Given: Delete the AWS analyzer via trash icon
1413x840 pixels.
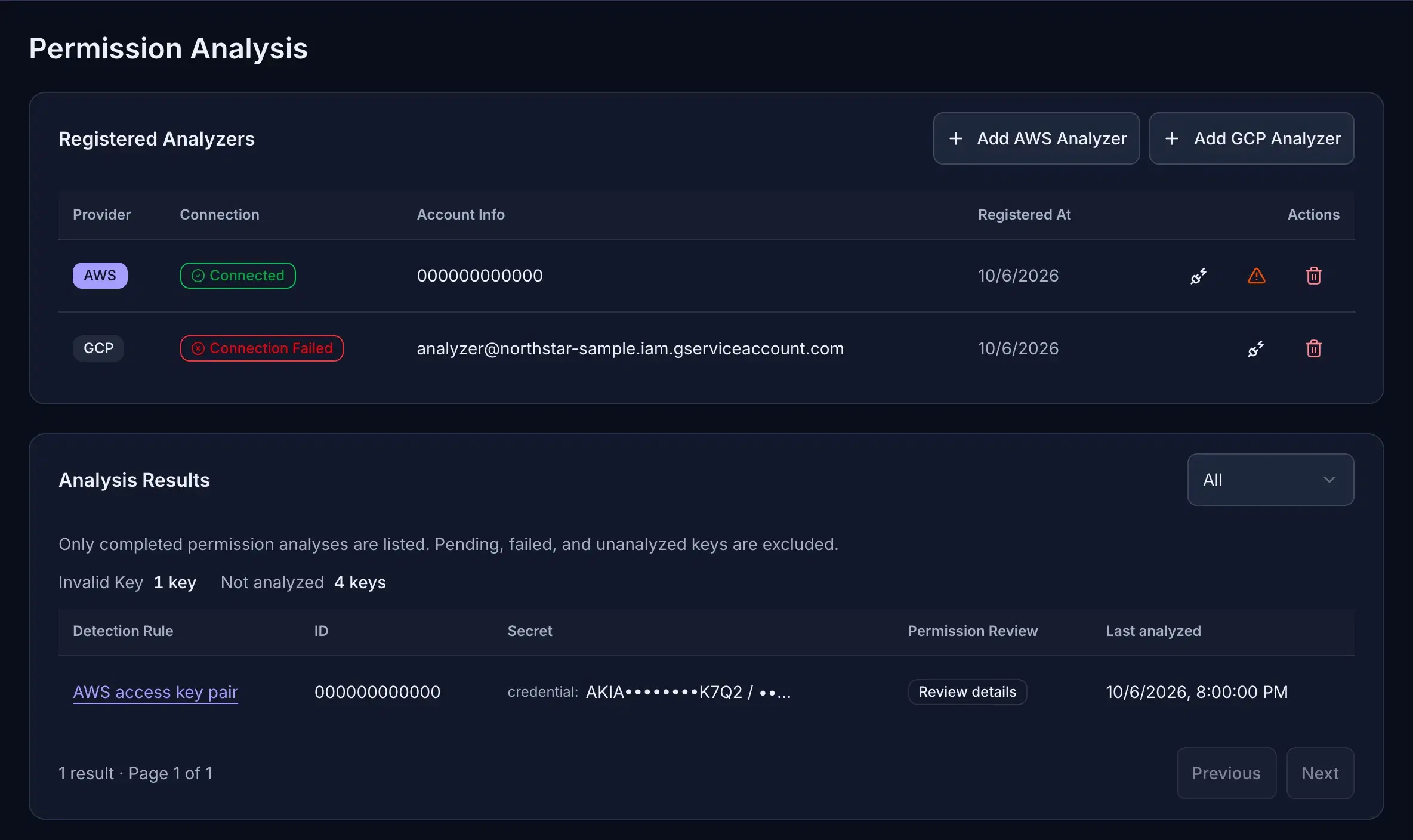Looking at the screenshot, I should tap(1314, 276).
